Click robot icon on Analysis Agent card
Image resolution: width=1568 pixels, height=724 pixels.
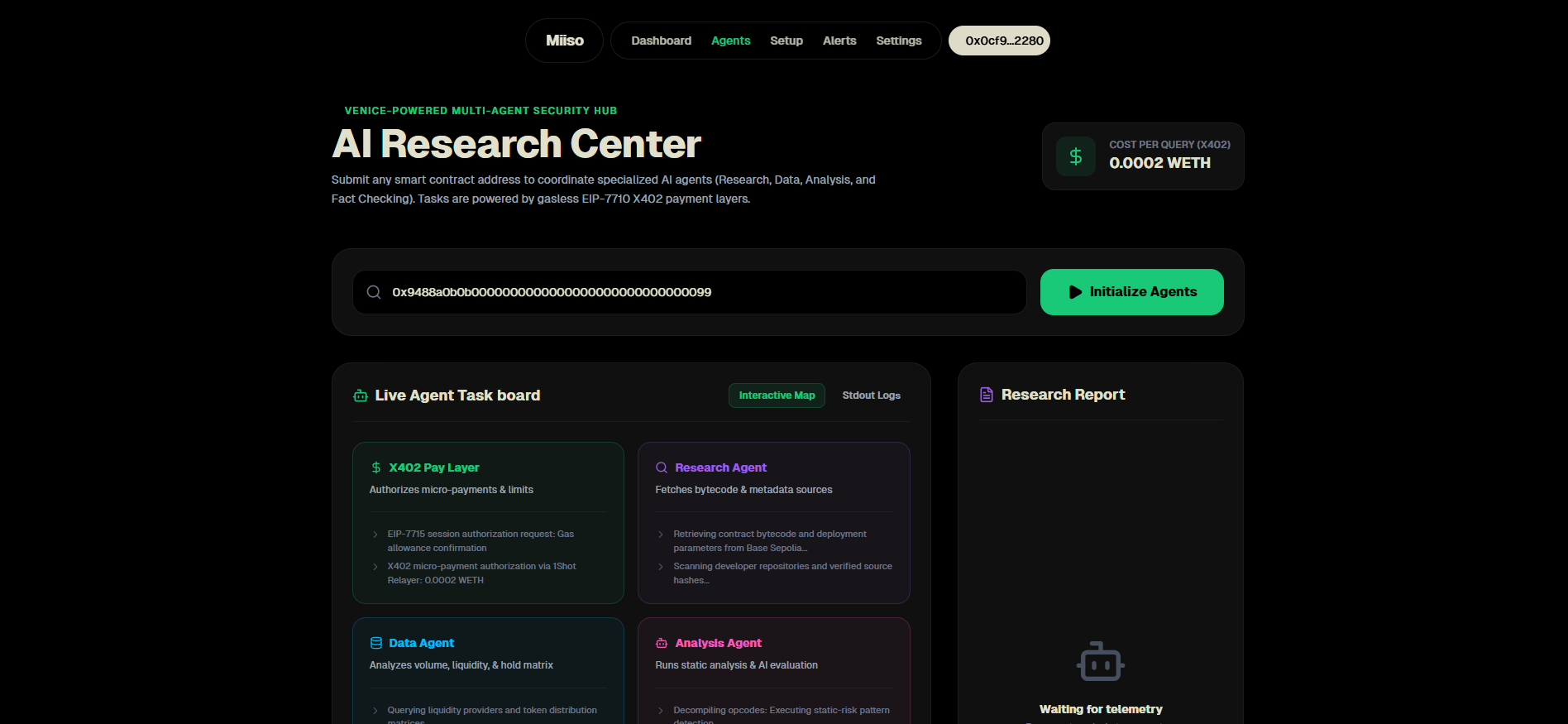[662, 643]
